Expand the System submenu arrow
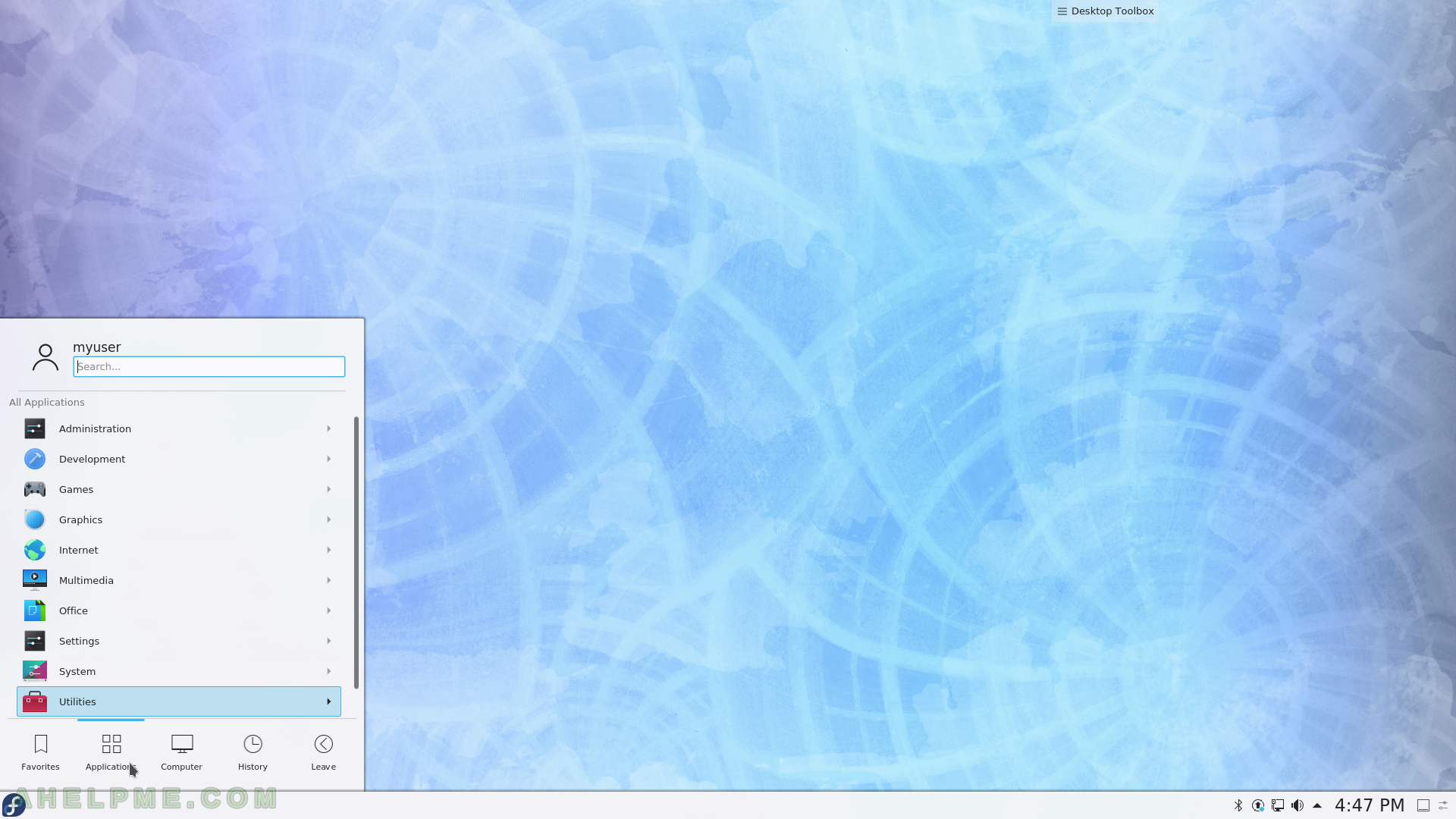This screenshot has width=1456, height=819. point(329,671)
